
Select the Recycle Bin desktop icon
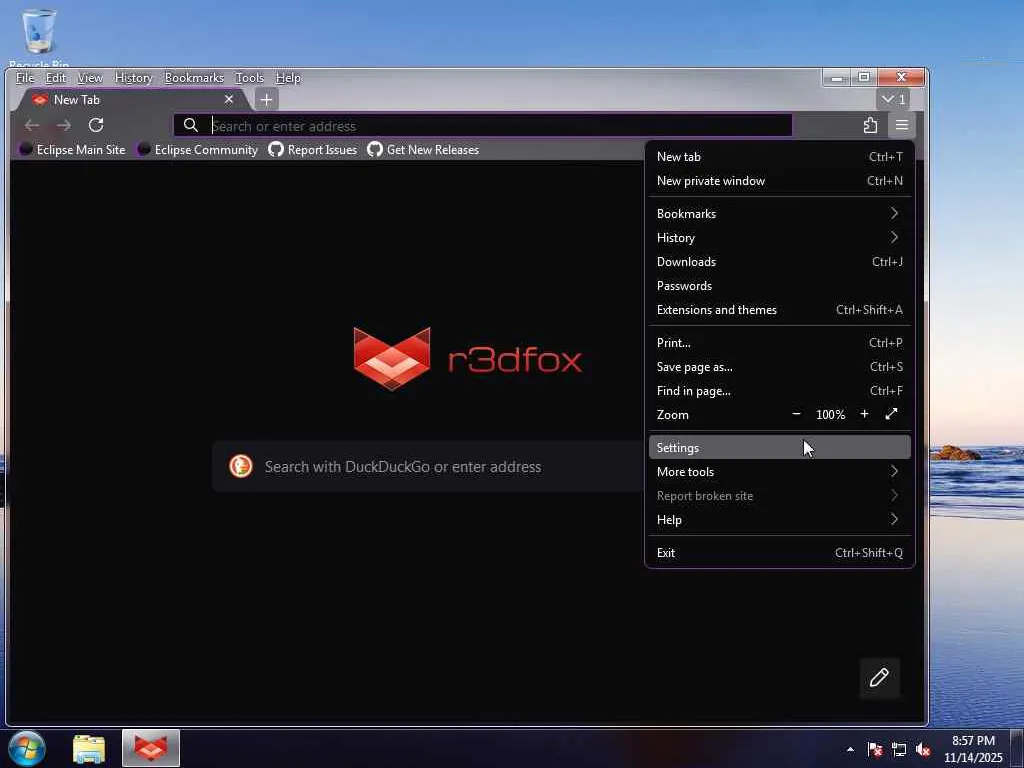pyautogui.click(x=39, y=38)
